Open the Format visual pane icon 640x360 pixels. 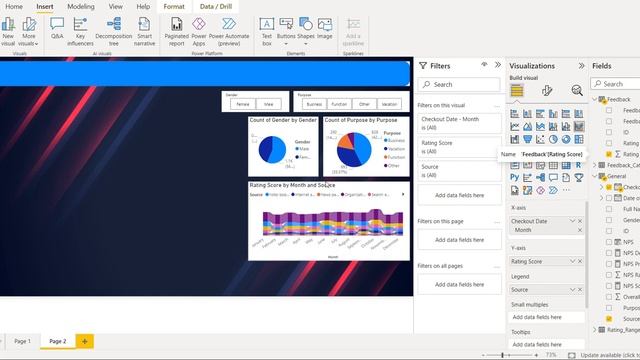point(547,90)
